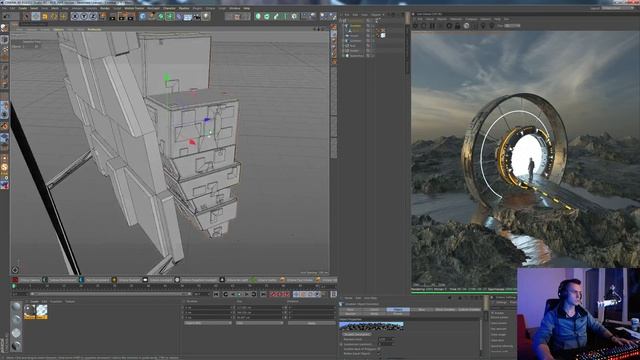Select the Scale tool in top toolbar
Viewport: 640px width, 360px height.
point(45,16)
